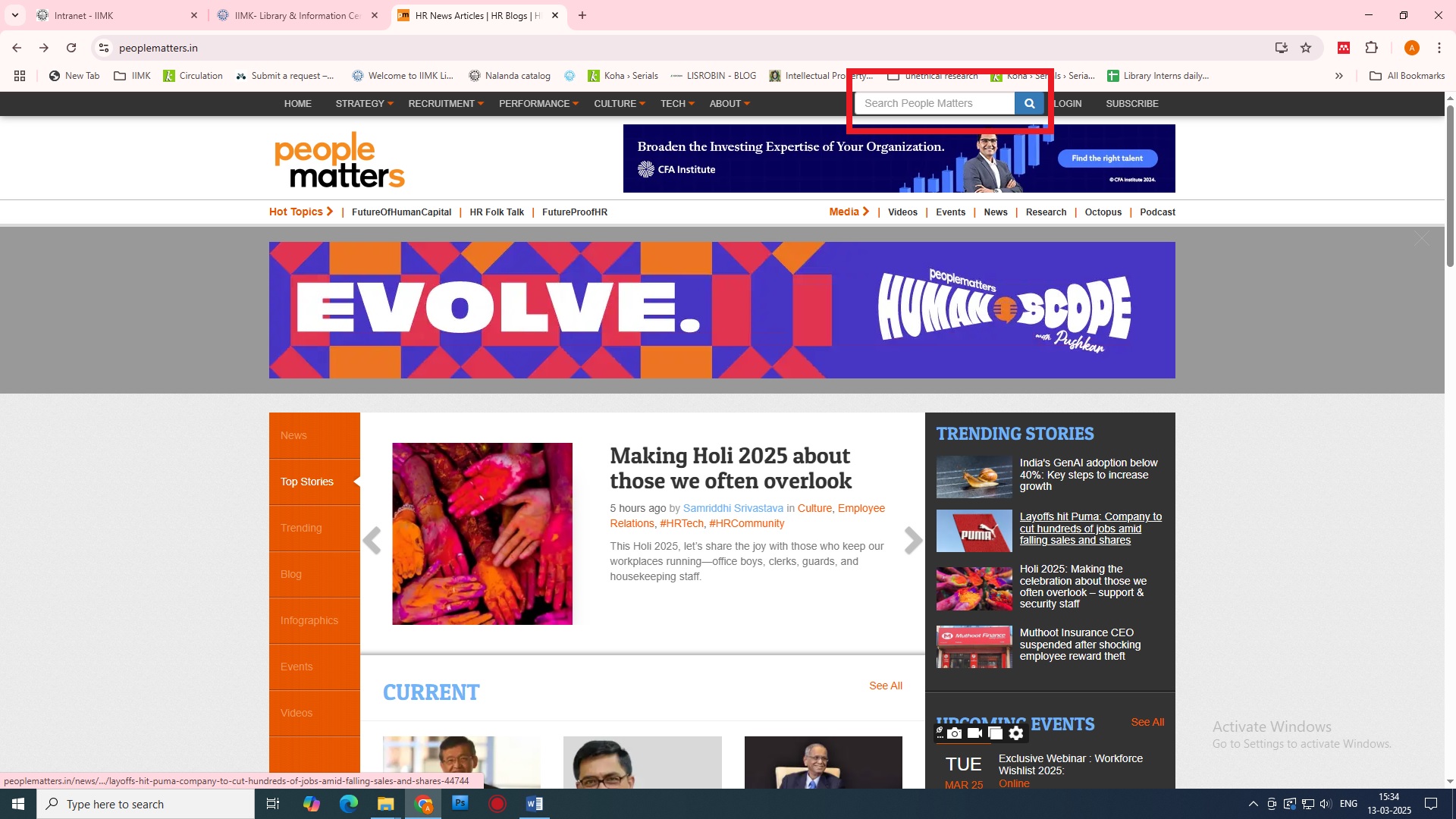
Task: Click the SUBSCRIBE link
Action: 1131,104
